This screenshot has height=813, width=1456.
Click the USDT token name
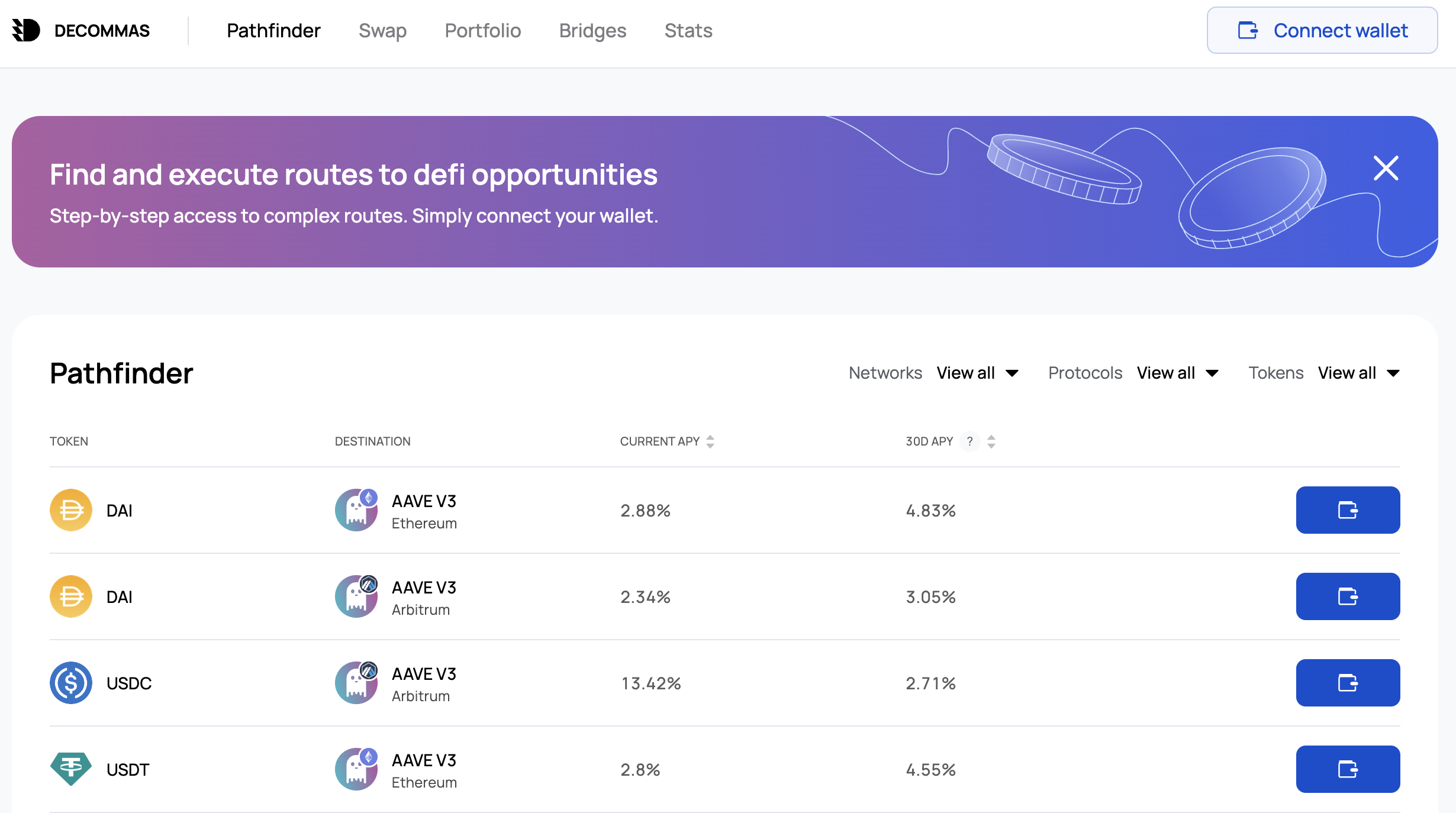pyautogui.click(x=128, y=770)
